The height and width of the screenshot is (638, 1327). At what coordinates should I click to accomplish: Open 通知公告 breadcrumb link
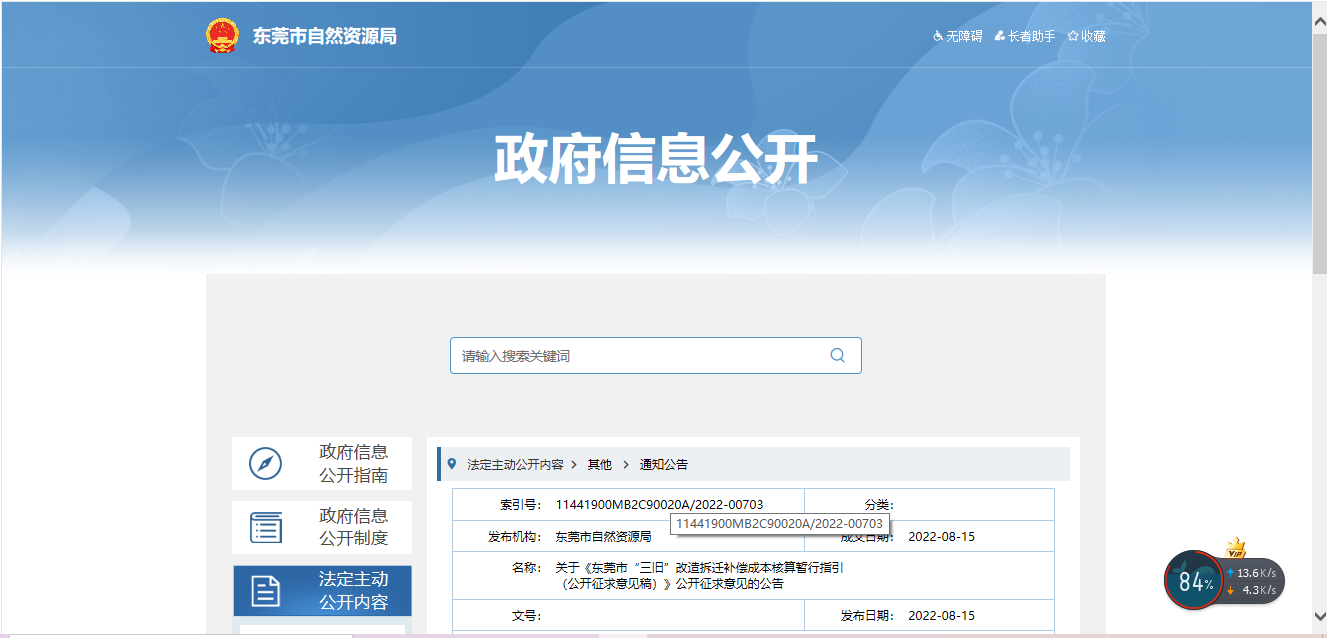click(664, 465)
